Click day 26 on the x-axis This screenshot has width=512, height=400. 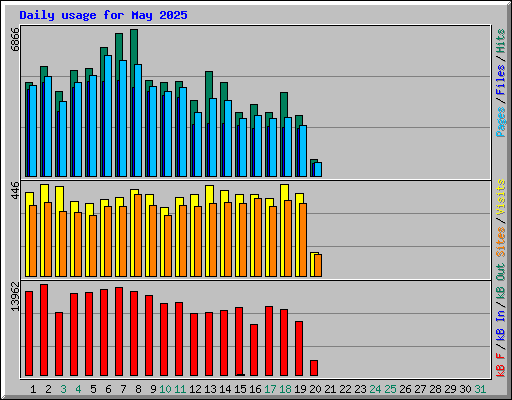[x=405, y=389]
